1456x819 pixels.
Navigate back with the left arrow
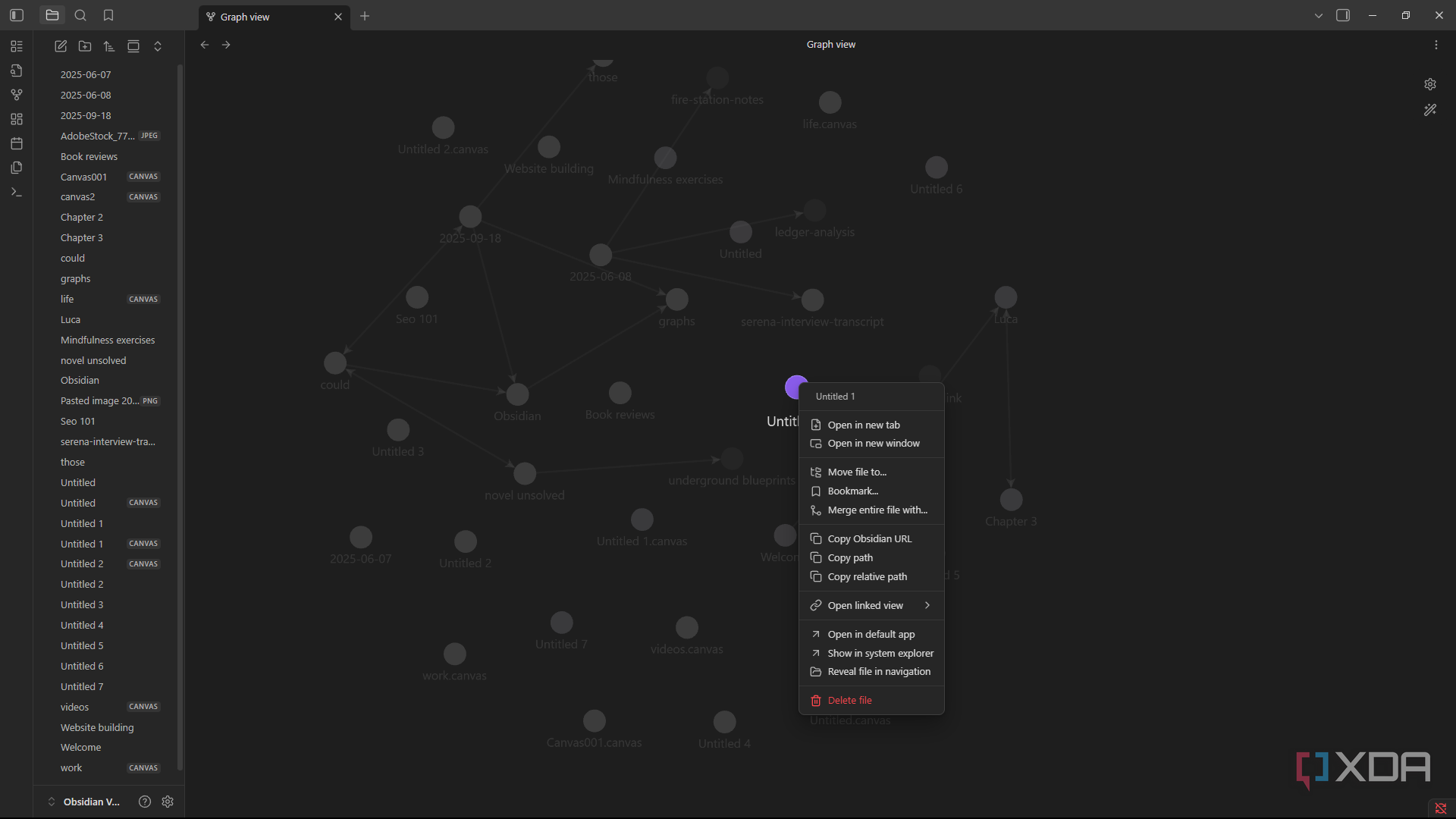[x=205, y=45]
